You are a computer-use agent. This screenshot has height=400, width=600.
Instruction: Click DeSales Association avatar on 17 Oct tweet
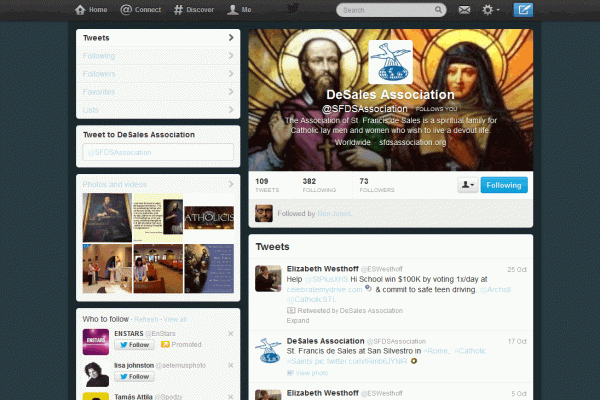coord(268,350)
